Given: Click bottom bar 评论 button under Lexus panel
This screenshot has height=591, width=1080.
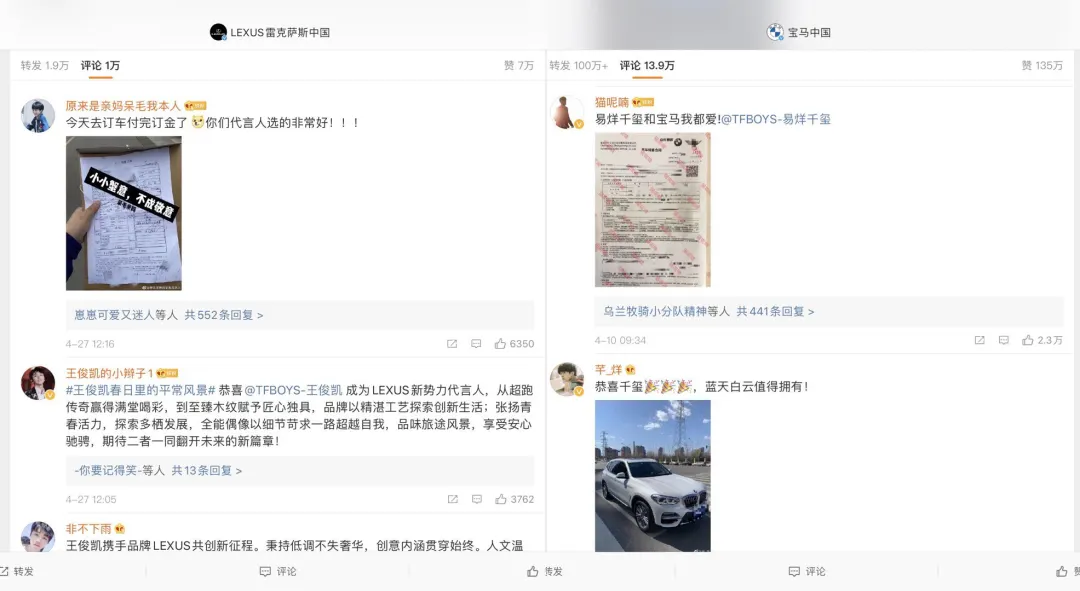Looking at the screenshot, I should tap(278, 571).
